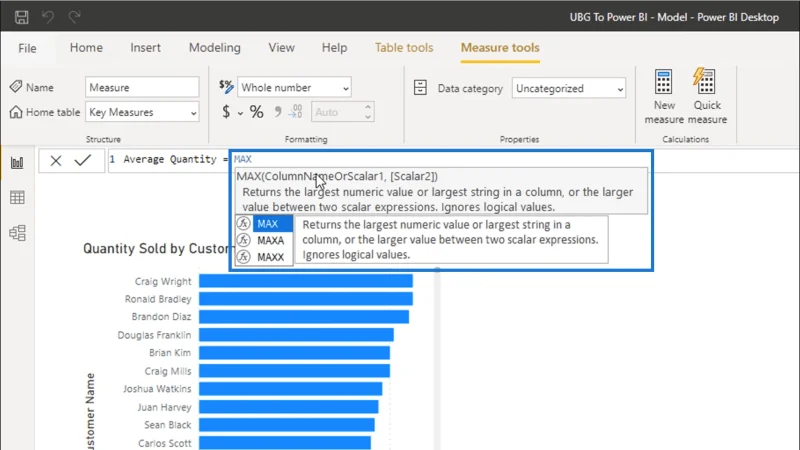This screenshot has height=450, width=800.
Task: Click the Sean Black bar
Action: 287,424
